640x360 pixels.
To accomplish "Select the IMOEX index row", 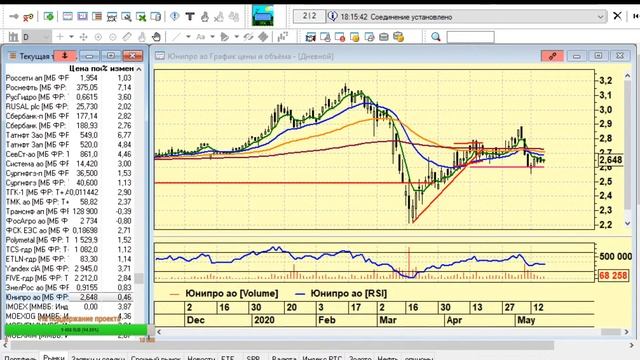I will pyautogui.click(x=69, y=307).
